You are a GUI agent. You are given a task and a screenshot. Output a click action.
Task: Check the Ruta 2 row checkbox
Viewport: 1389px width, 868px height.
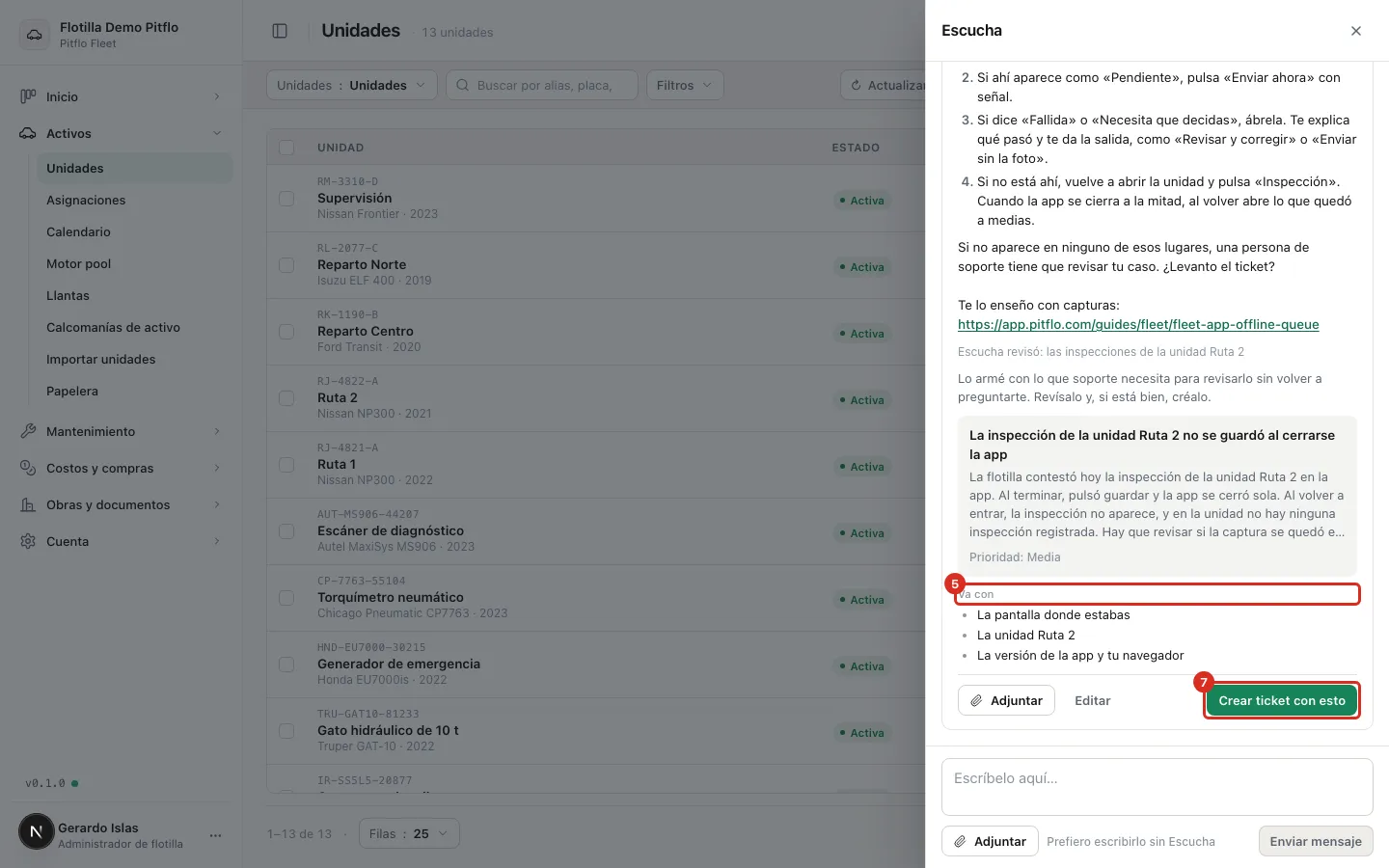[x=286, y=397]
